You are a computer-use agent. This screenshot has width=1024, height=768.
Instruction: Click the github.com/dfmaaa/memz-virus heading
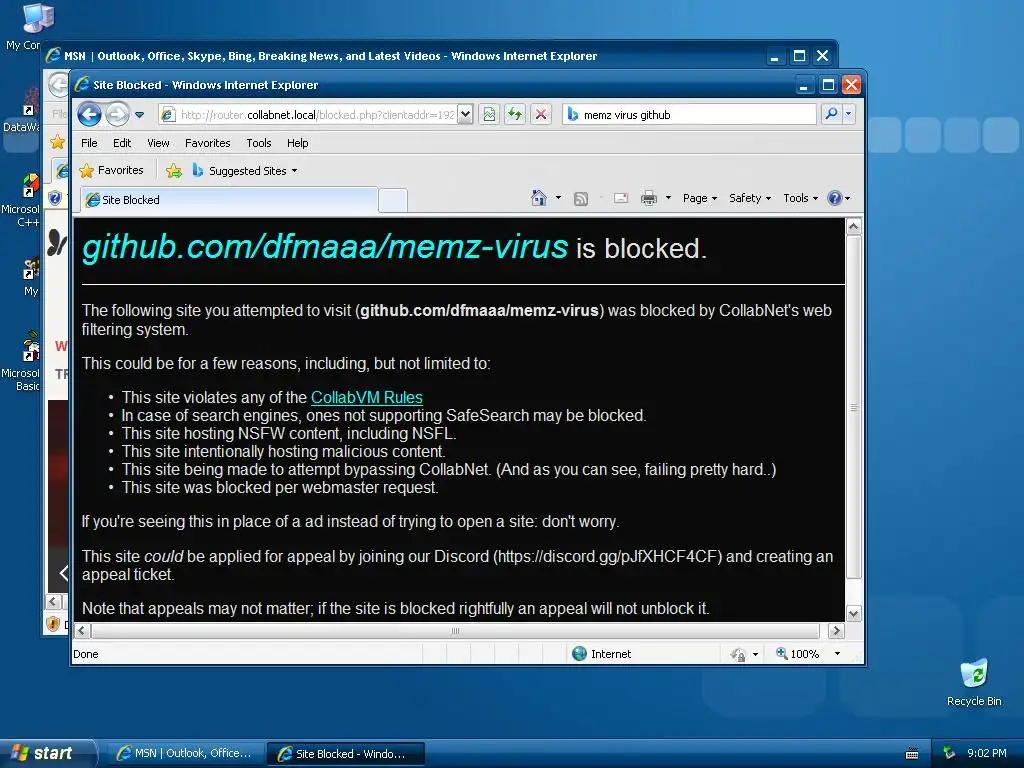point(325,247)
